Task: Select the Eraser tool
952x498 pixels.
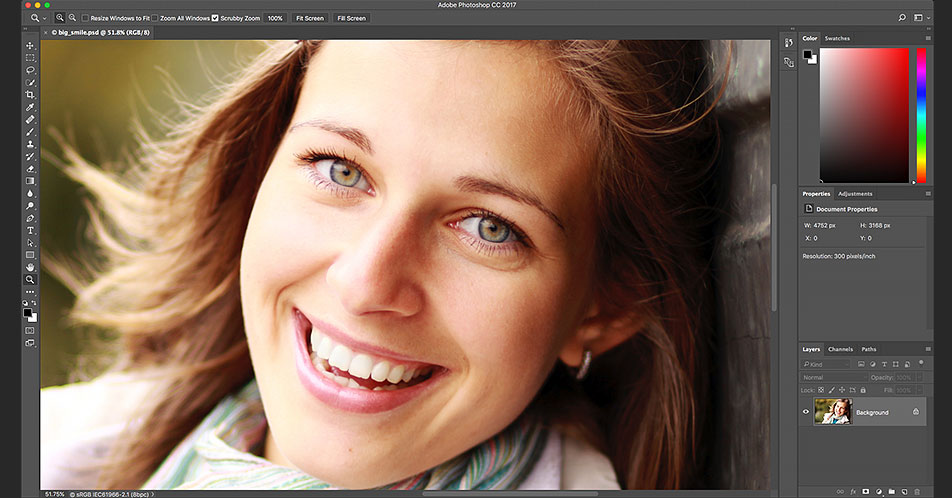Action: (x=30, y=169)
